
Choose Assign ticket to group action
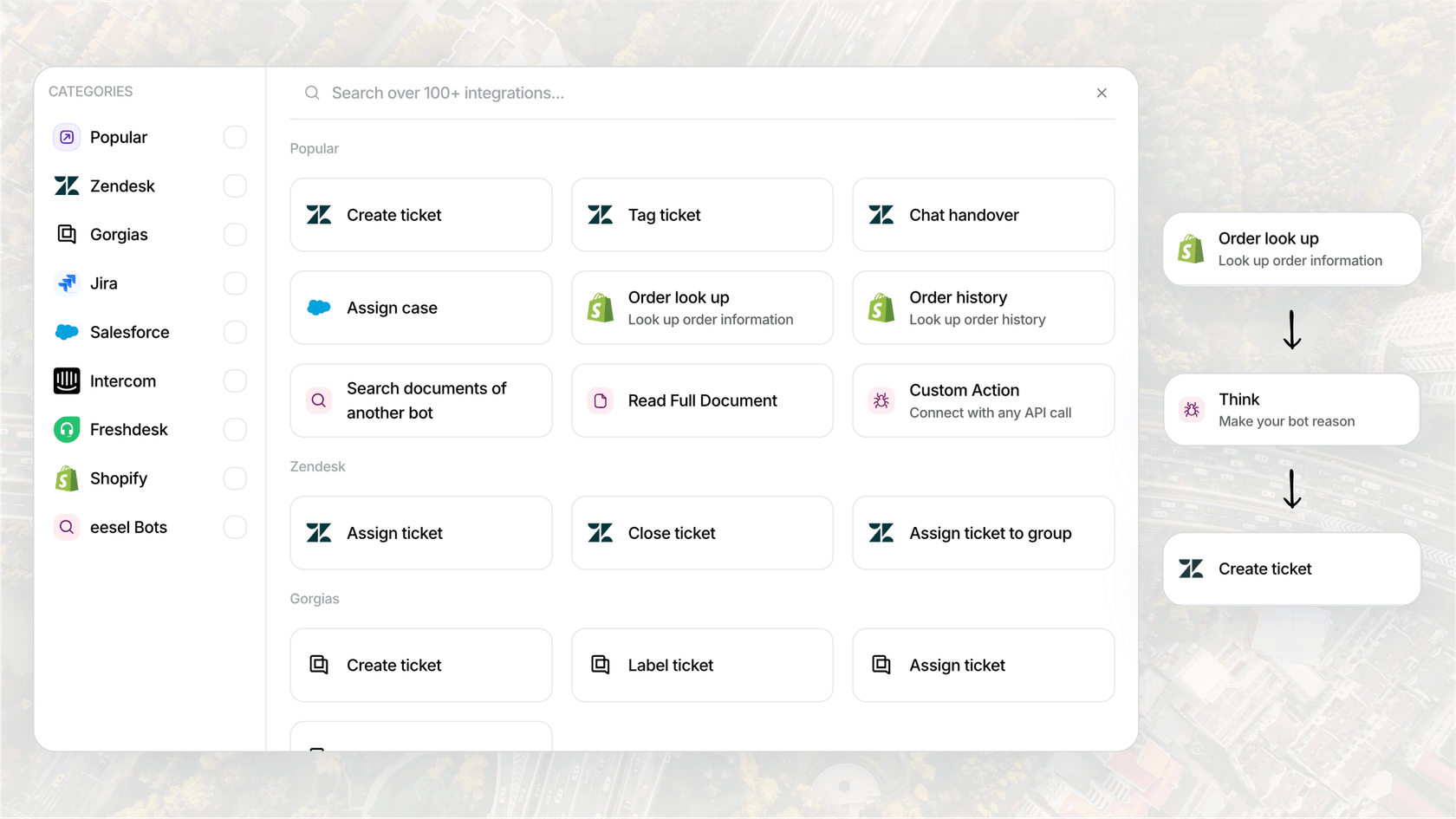coord(983,533)
